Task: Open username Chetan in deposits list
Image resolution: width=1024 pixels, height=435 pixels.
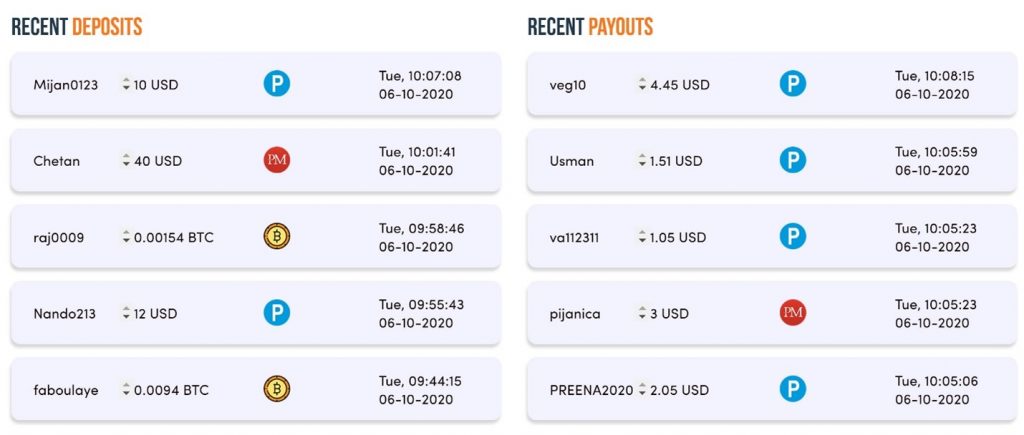Action: 56,161
